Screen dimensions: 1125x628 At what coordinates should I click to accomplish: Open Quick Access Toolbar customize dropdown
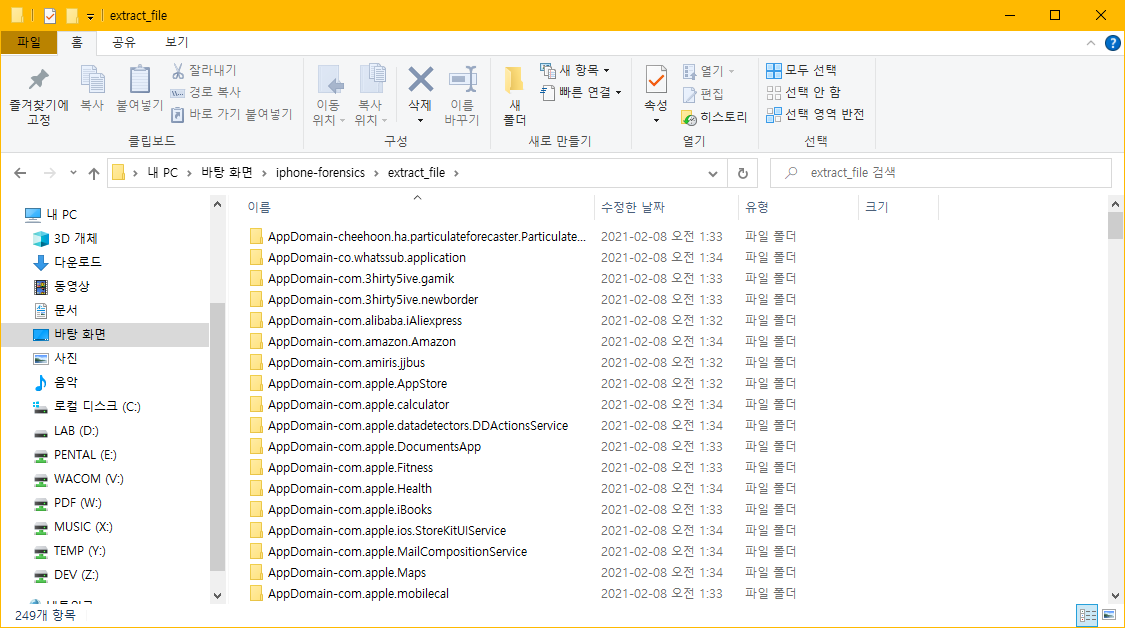pyautogui.click(x=90, y=16)
